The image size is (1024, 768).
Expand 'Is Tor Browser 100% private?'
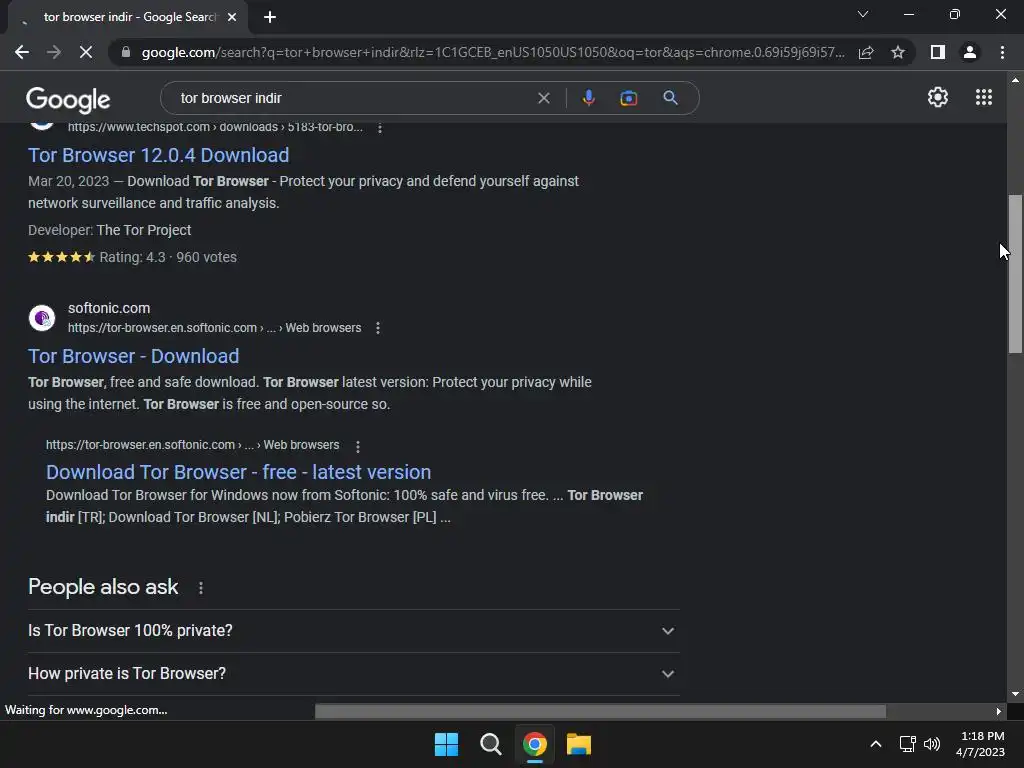pos(353,631)
